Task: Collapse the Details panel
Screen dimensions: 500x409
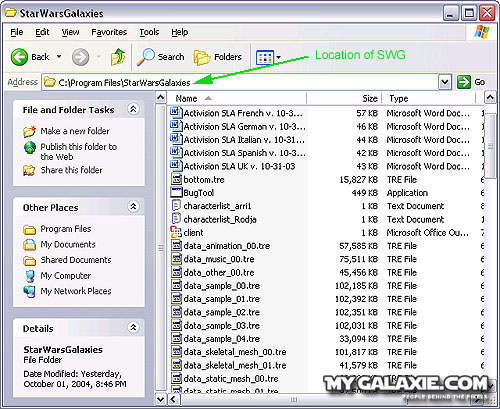Action: [133, 328]
